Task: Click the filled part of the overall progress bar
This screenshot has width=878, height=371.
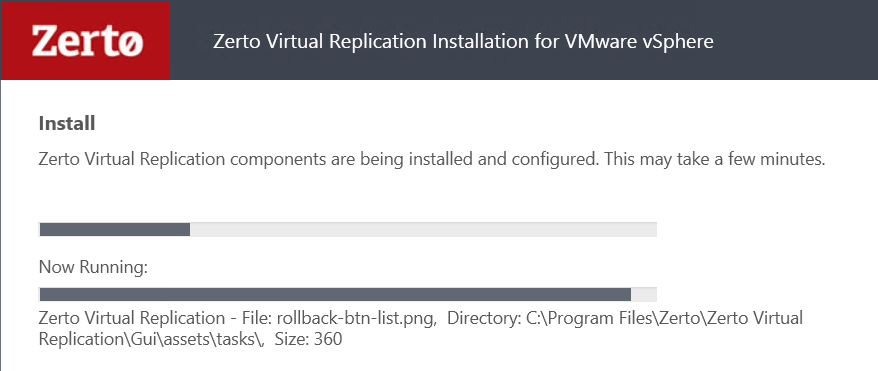Action: pyautogui.click(x=115, y=229)
